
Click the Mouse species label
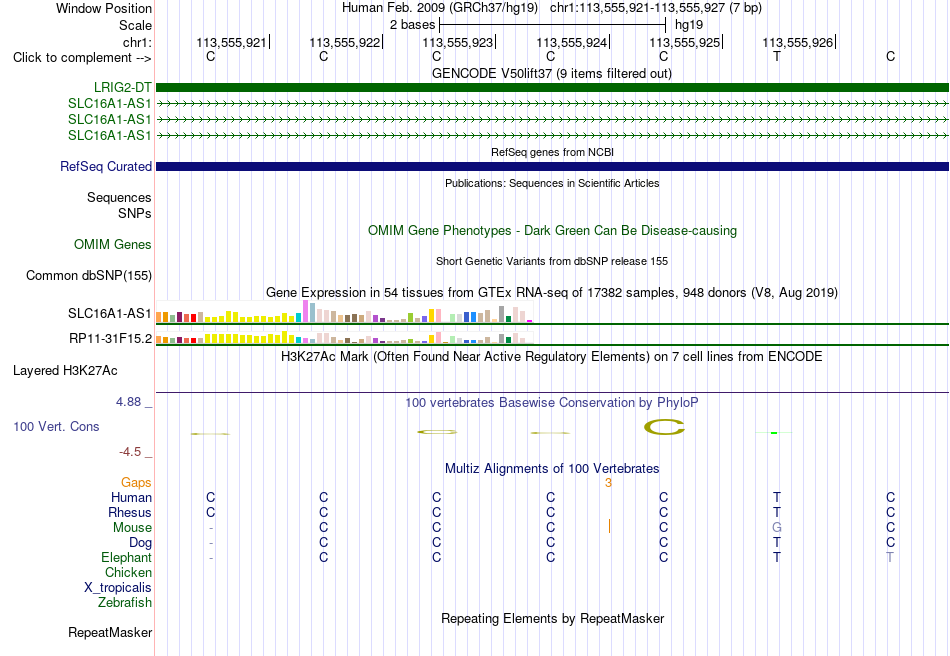click(x=132, y=528)
